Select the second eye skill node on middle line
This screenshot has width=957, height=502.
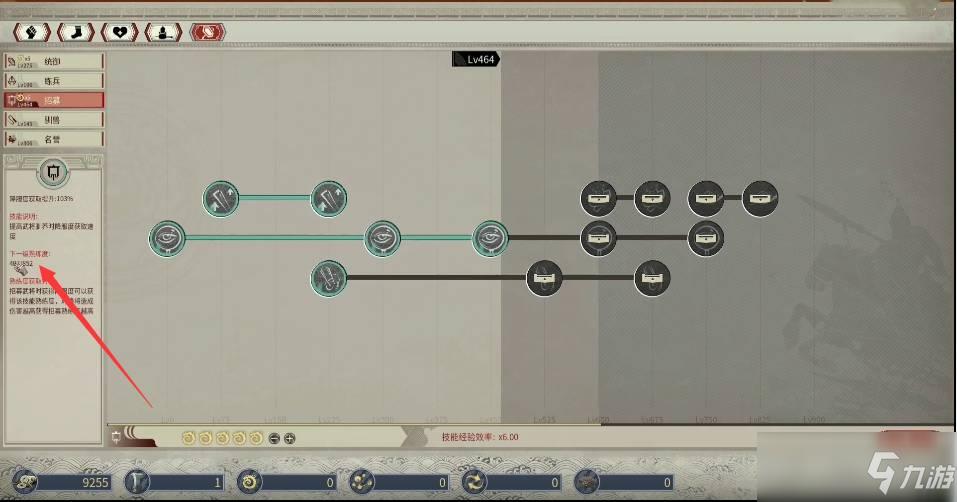[x=383, y=238]
